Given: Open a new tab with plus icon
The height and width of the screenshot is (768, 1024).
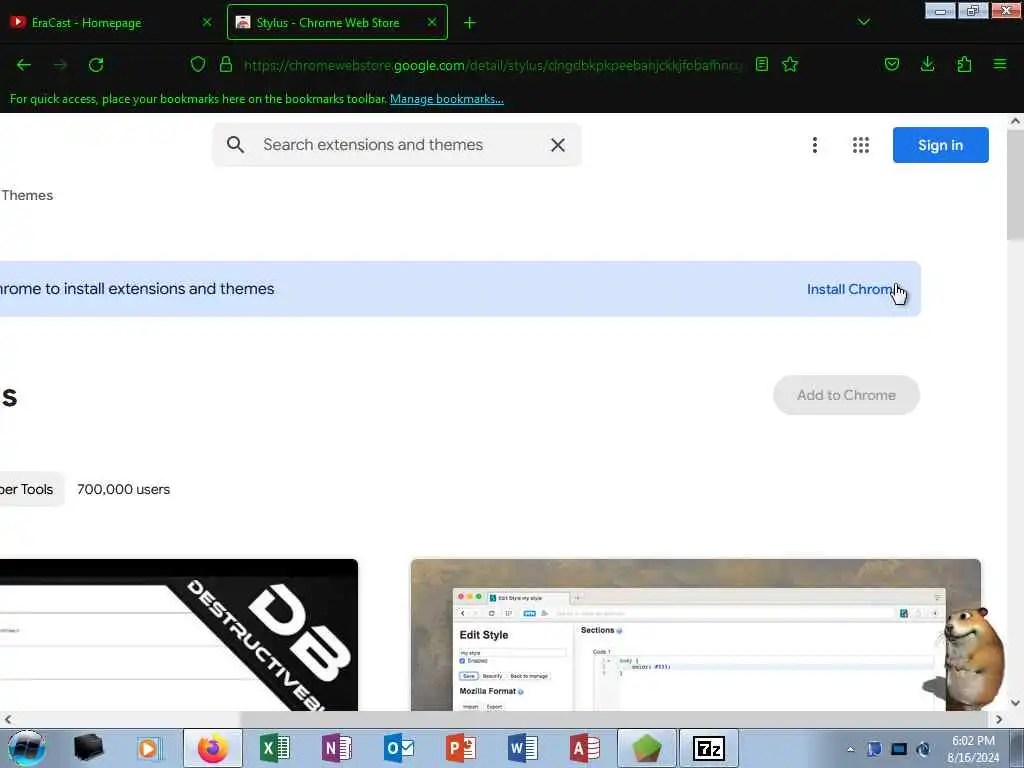Looking at the screenshot, I should 470,23.
